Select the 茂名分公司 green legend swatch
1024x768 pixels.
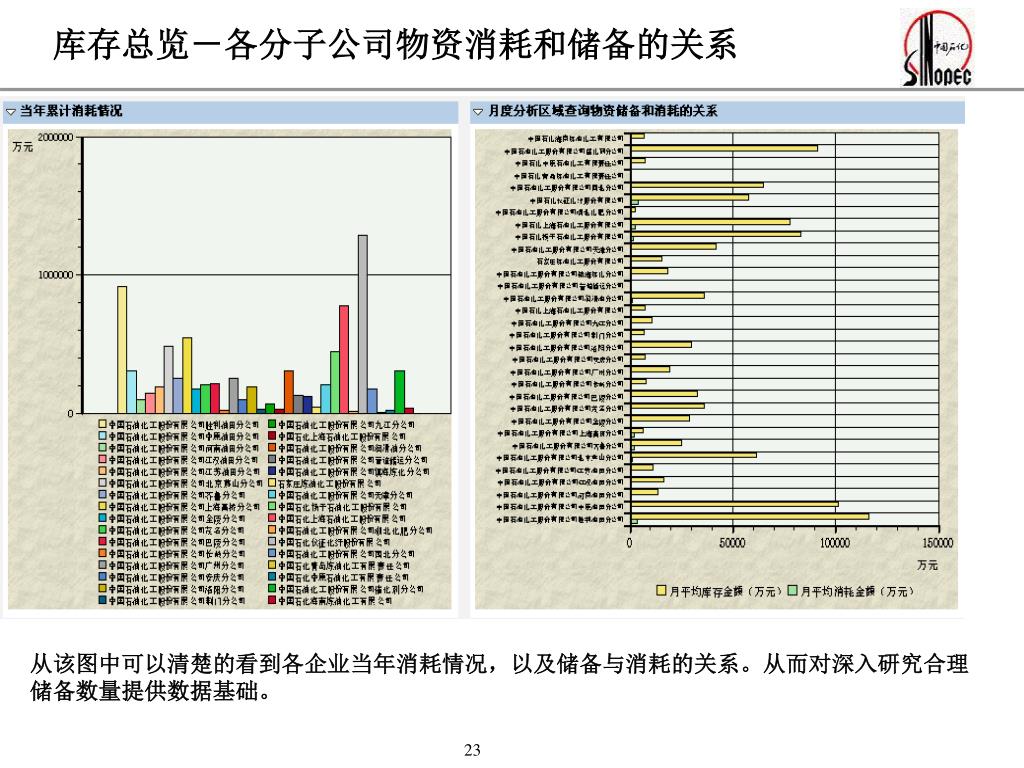[x=103, y=530]
